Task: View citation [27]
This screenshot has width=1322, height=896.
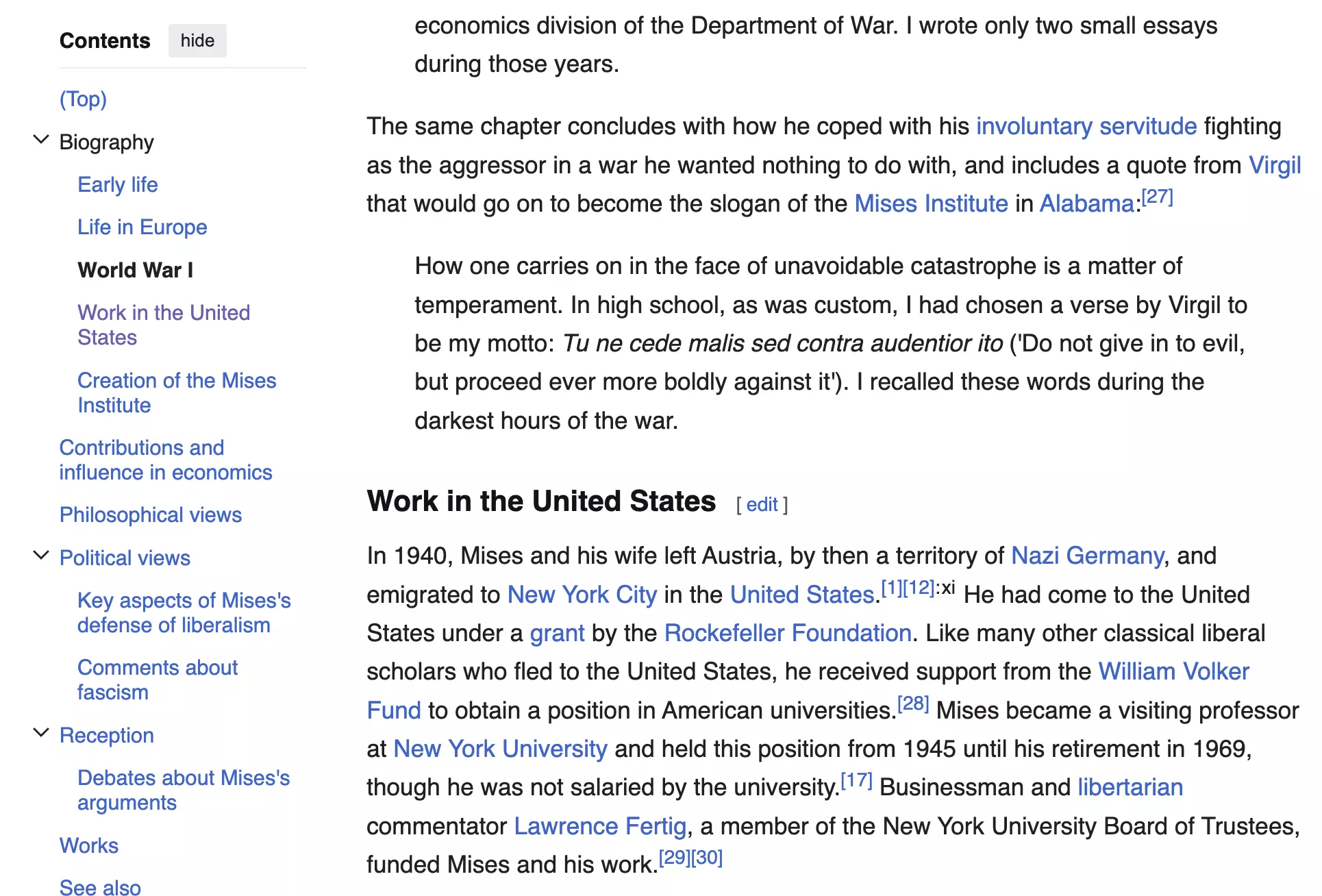Action: pos(1158,197)
